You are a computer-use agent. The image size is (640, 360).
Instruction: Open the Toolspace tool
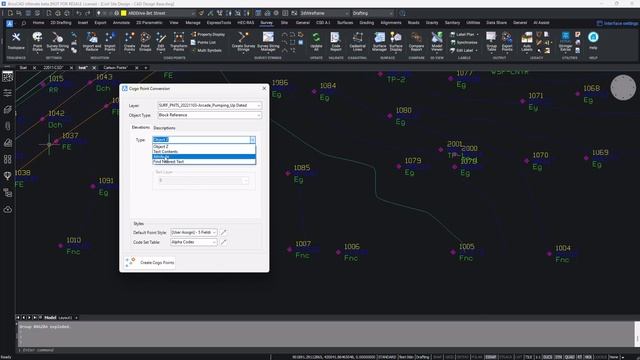[16, 41]
